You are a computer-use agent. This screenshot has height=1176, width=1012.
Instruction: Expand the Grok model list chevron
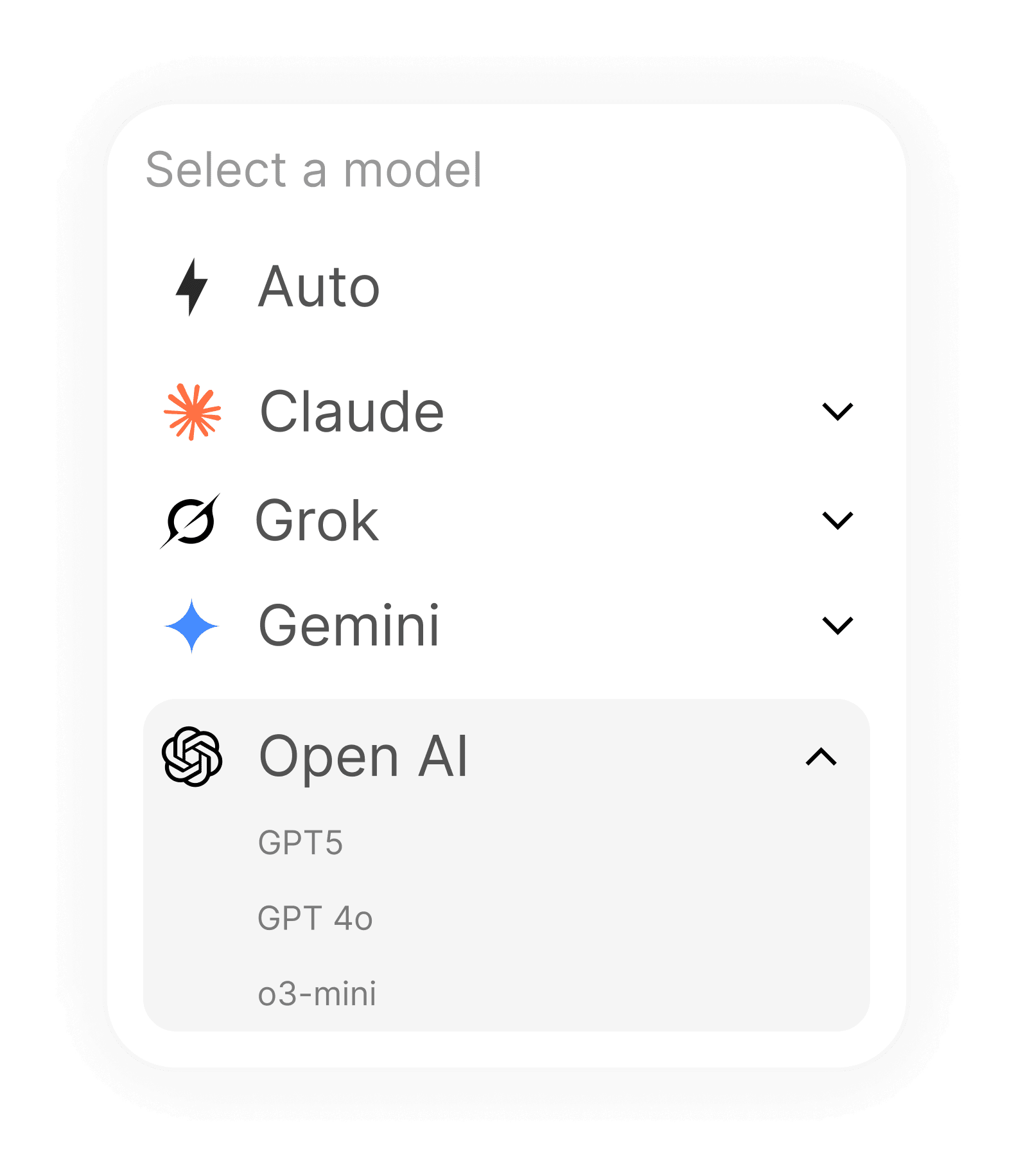(x=837, y=520)
